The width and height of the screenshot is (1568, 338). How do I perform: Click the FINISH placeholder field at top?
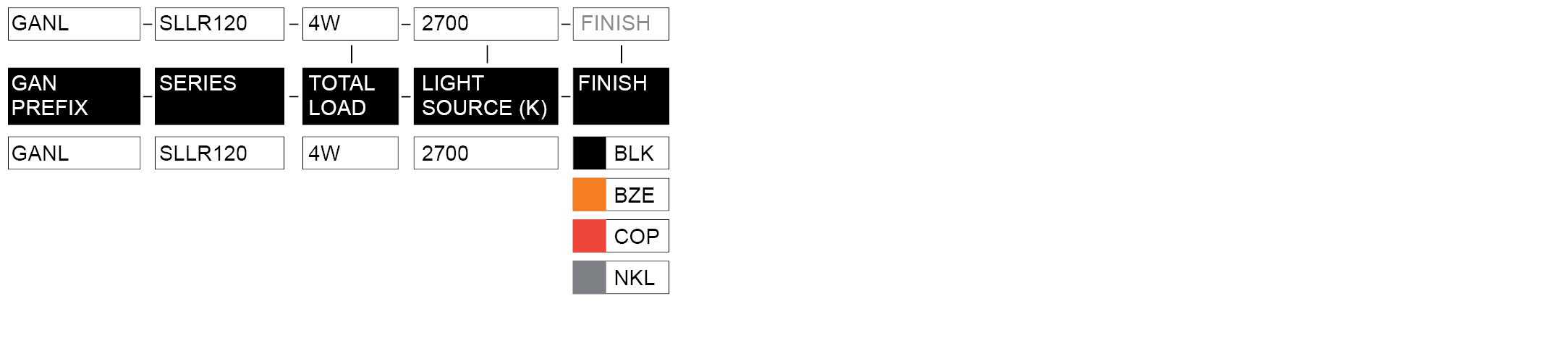(620, 24)
